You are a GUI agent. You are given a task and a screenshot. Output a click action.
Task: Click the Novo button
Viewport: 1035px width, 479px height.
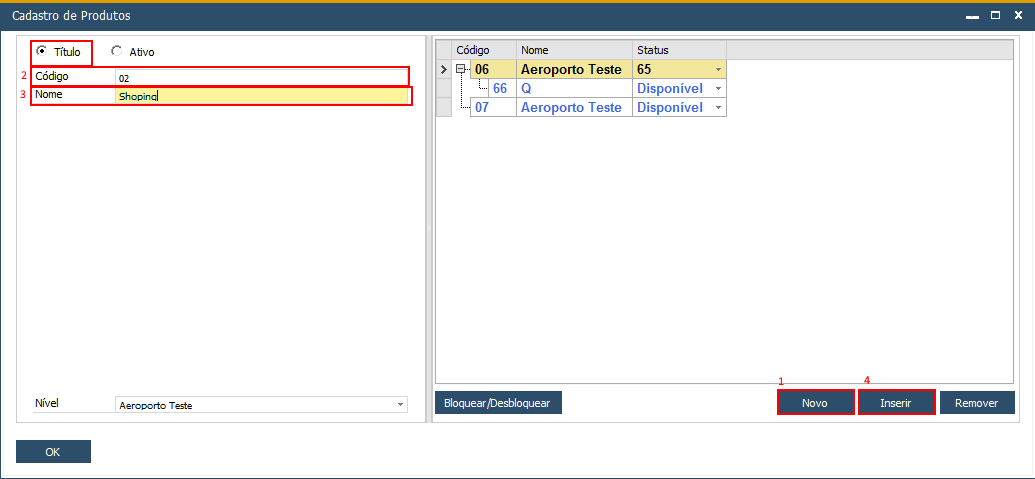[815, 402]
